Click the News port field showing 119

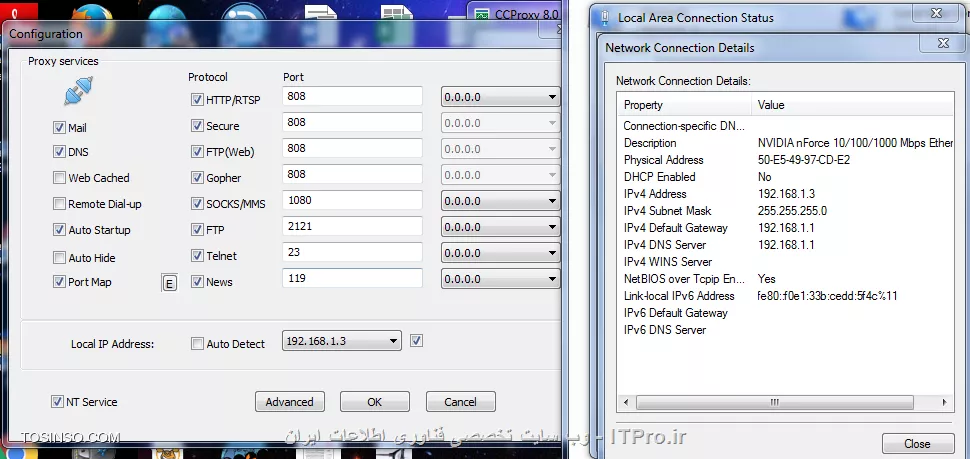[x=352, y=278]
